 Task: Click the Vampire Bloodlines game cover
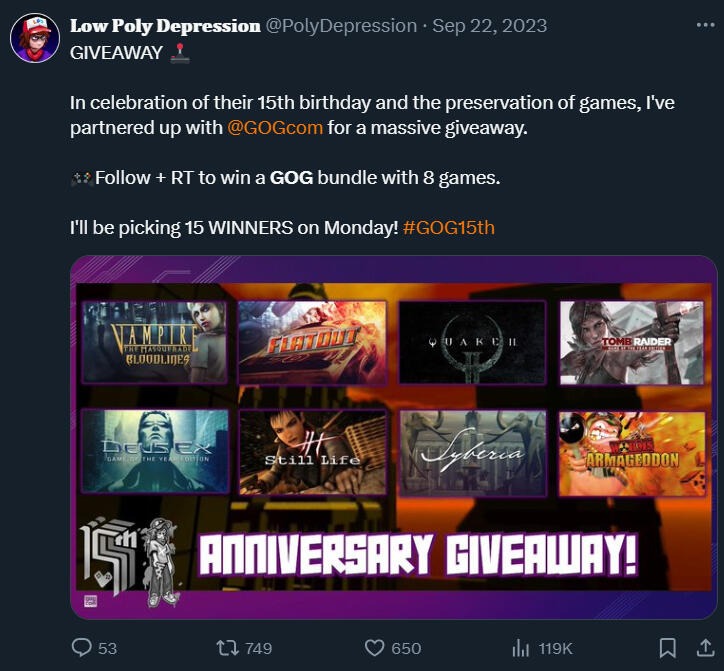155,342
